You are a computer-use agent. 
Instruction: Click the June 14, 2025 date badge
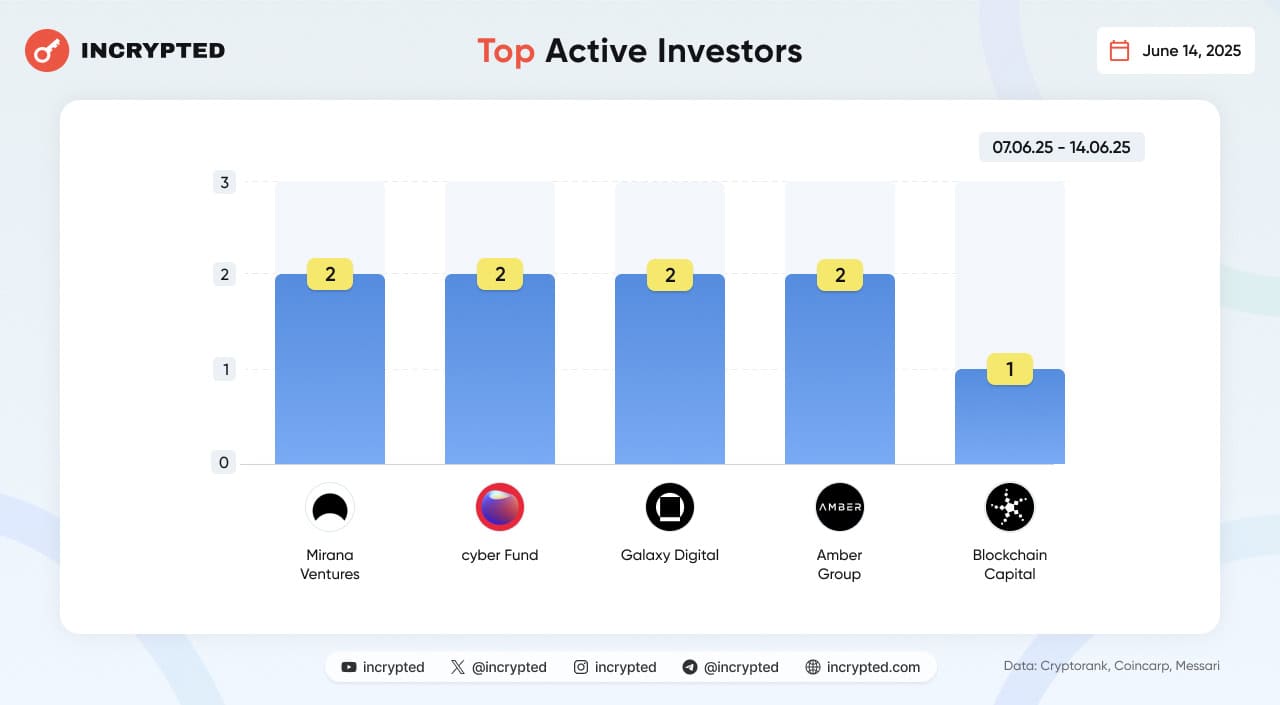[1176, 50]
